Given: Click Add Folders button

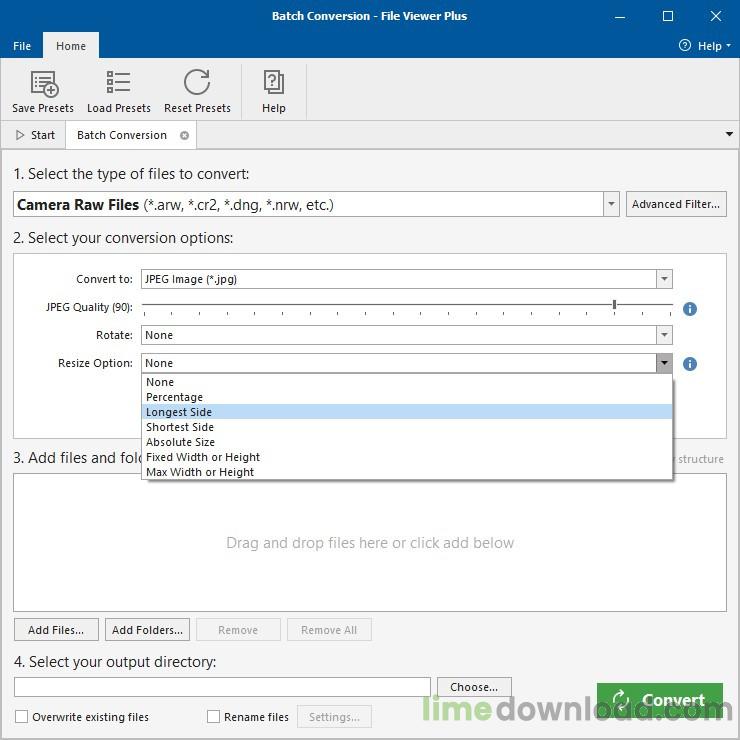Looking at the screenshot, I should pos(147,630).
